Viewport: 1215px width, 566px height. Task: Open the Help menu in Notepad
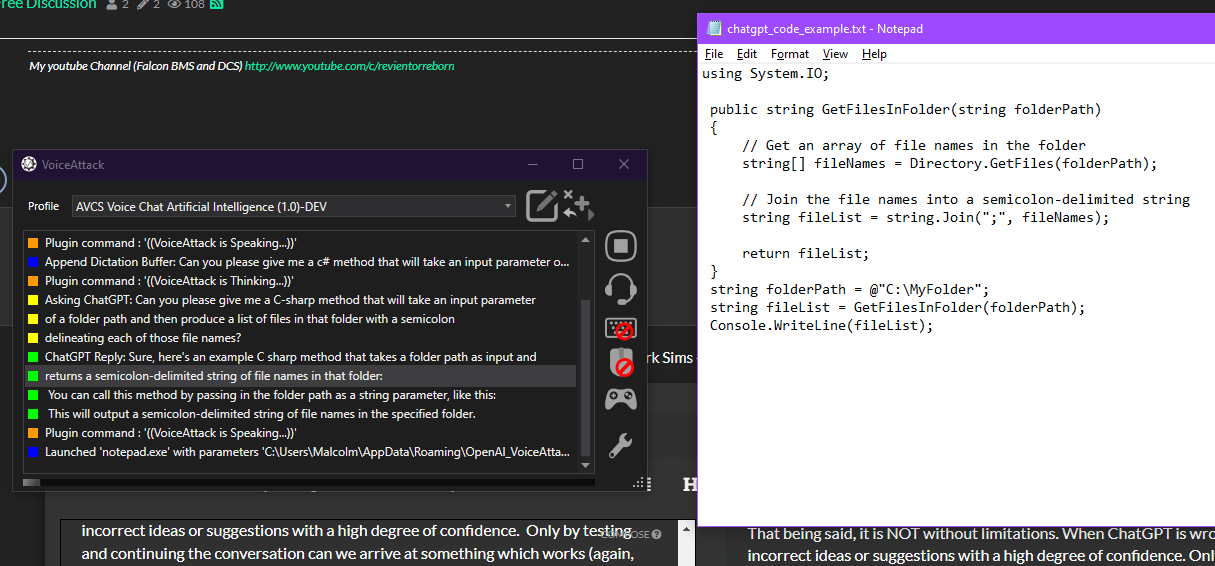874,54
